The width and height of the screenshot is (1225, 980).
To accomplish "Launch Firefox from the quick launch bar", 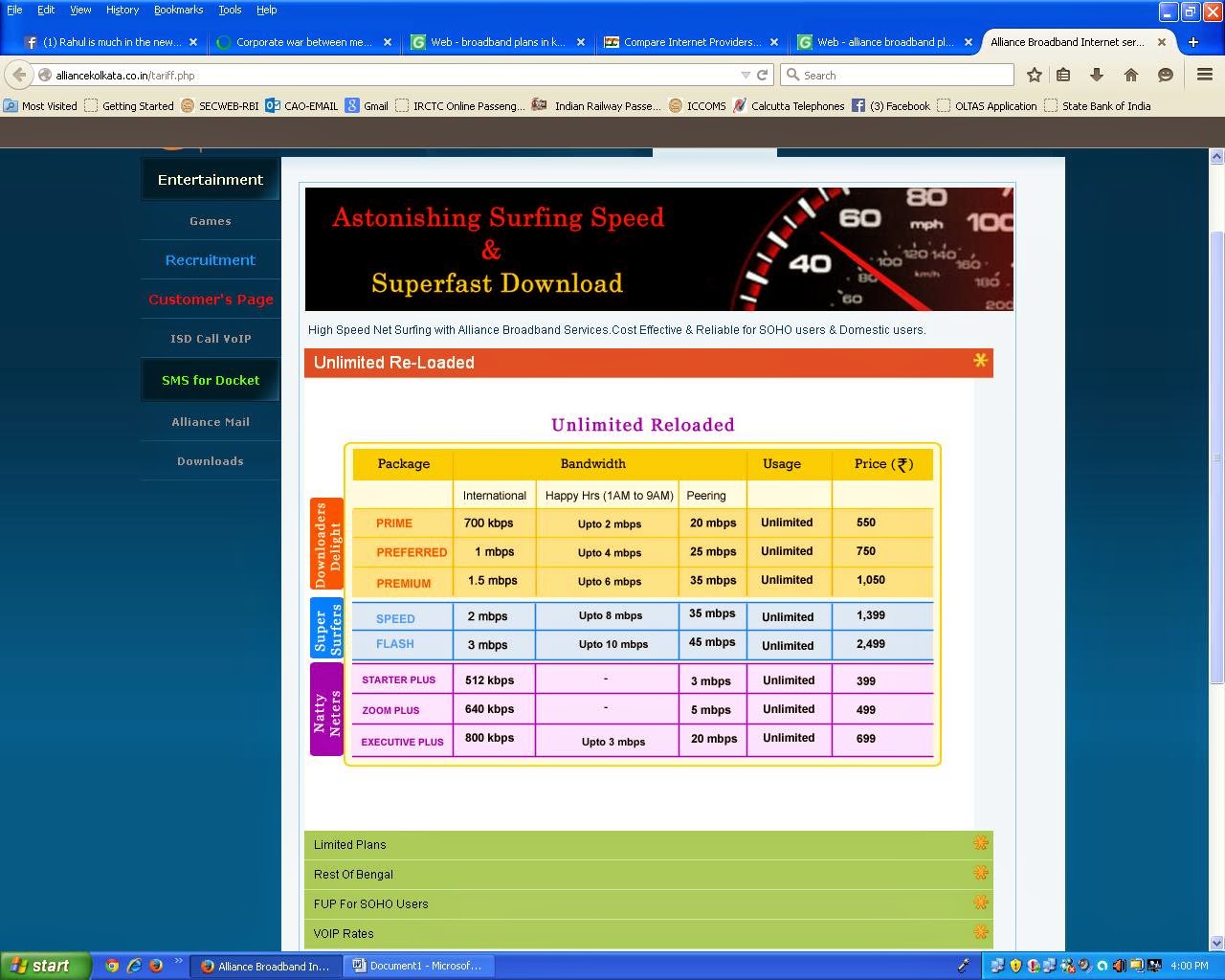I will tap(156, 966).
